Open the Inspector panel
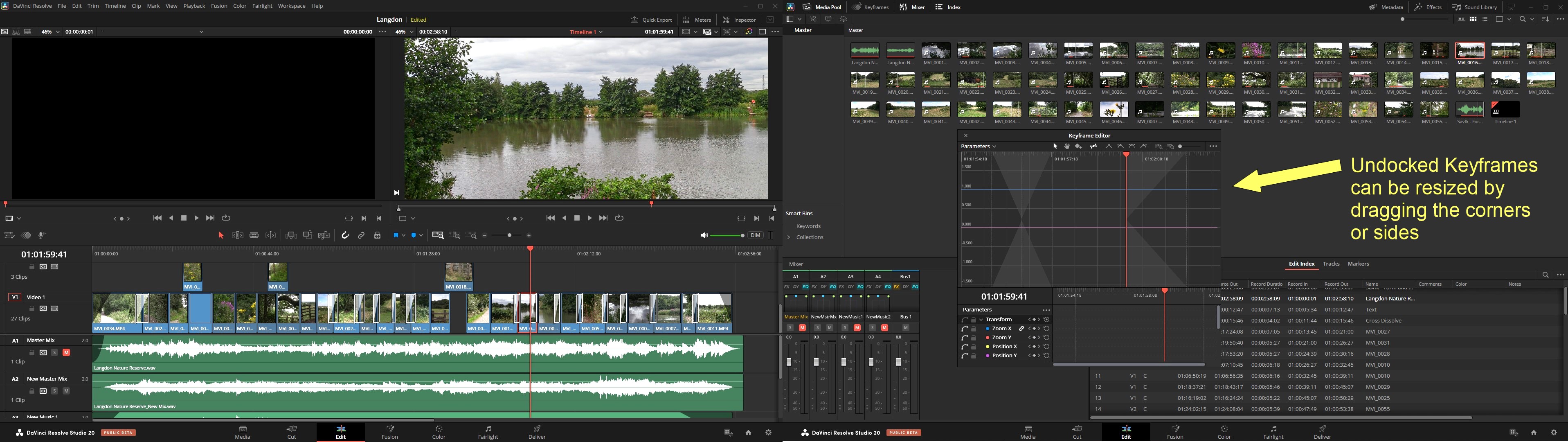Viewport: 1568px width, 442px height. [x=740, y=20]
